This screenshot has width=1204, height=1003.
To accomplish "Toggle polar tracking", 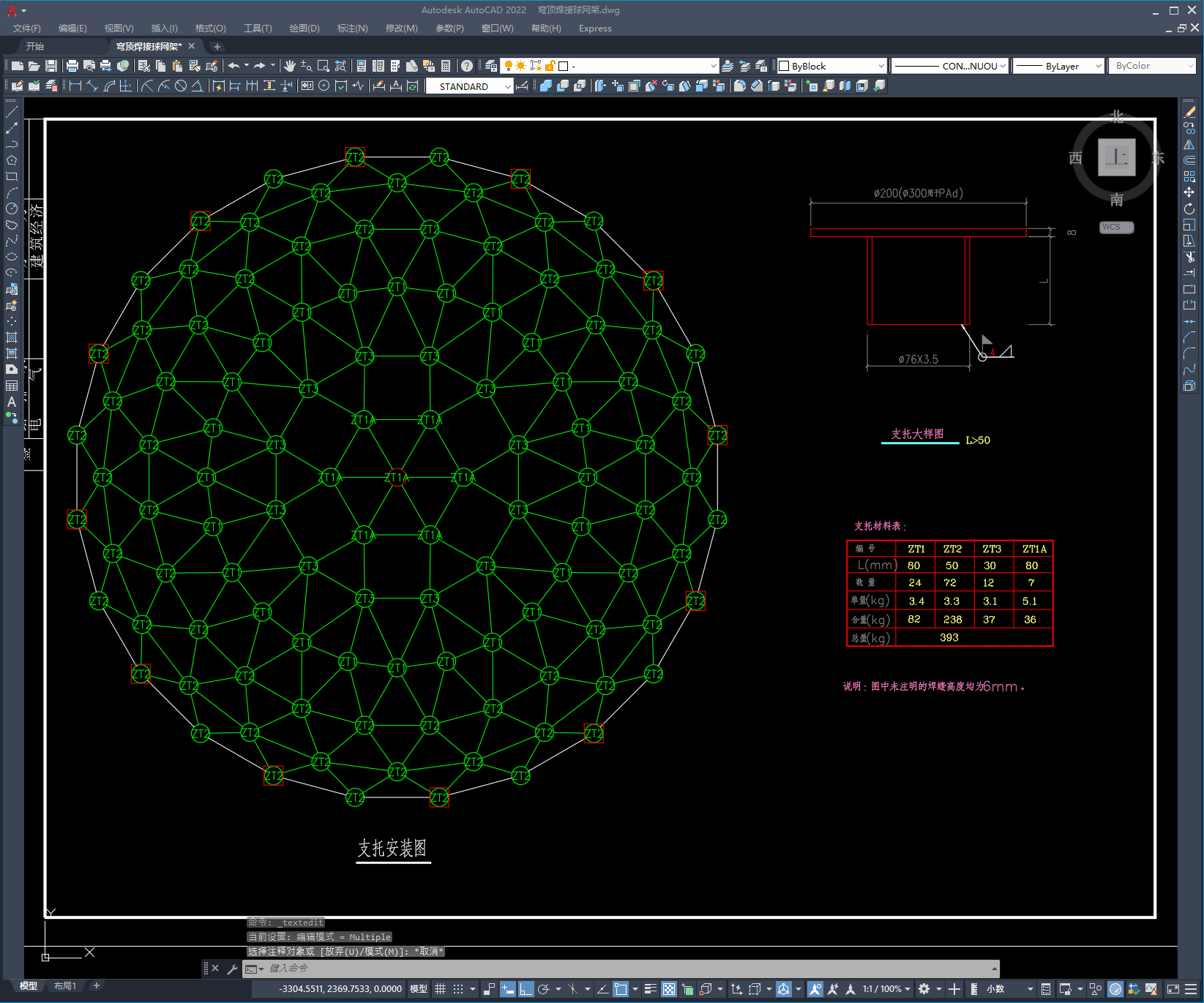I will pyautogui.click(x=544, y=989).
